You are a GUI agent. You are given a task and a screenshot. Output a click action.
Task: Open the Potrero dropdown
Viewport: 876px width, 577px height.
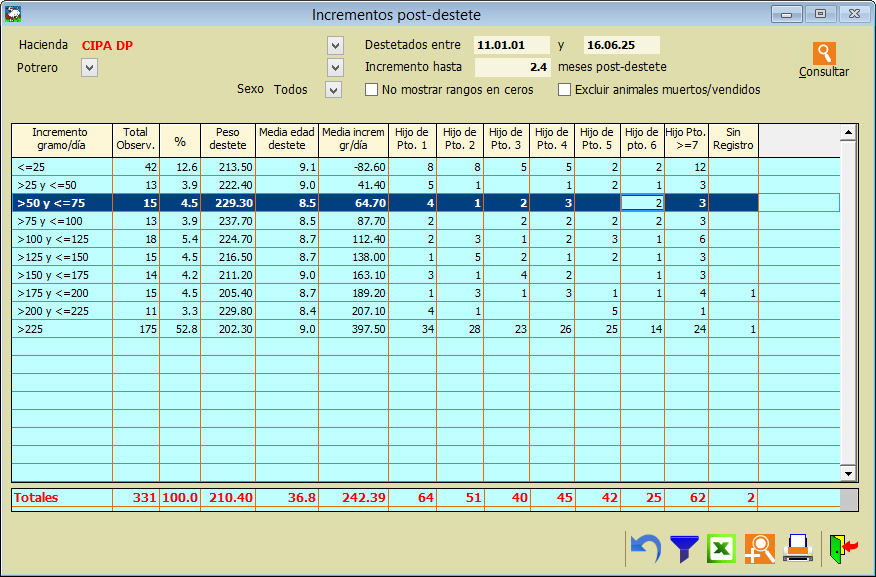click(90, 68)
